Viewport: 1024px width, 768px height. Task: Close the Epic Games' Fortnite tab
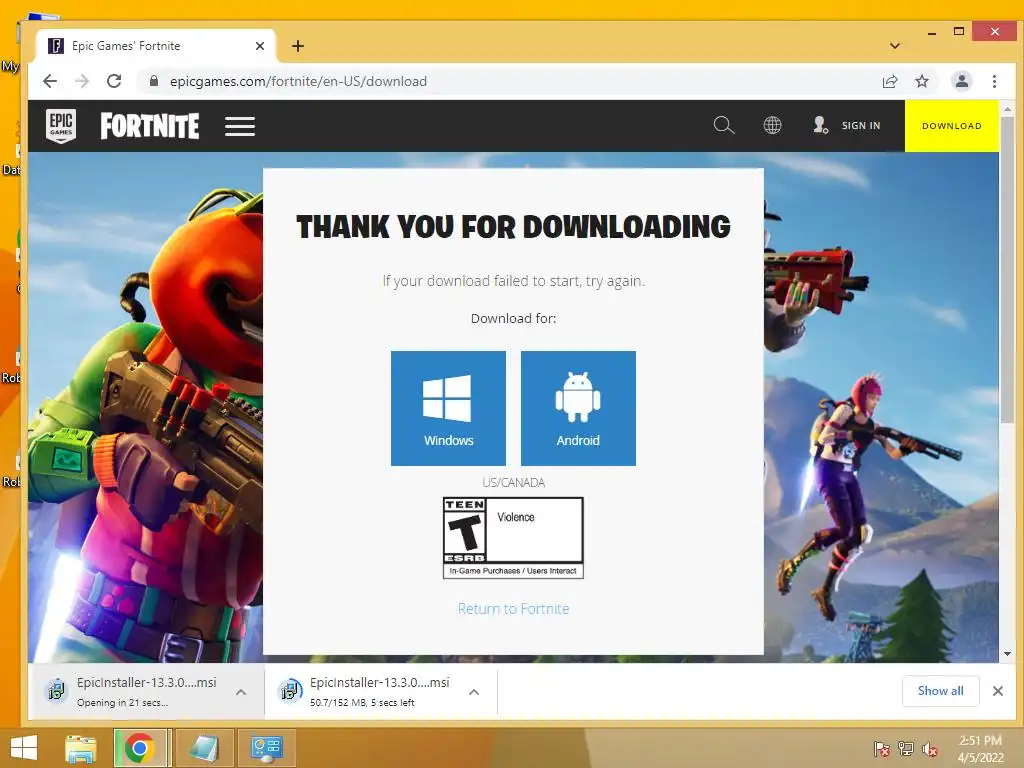click(260, 46)
